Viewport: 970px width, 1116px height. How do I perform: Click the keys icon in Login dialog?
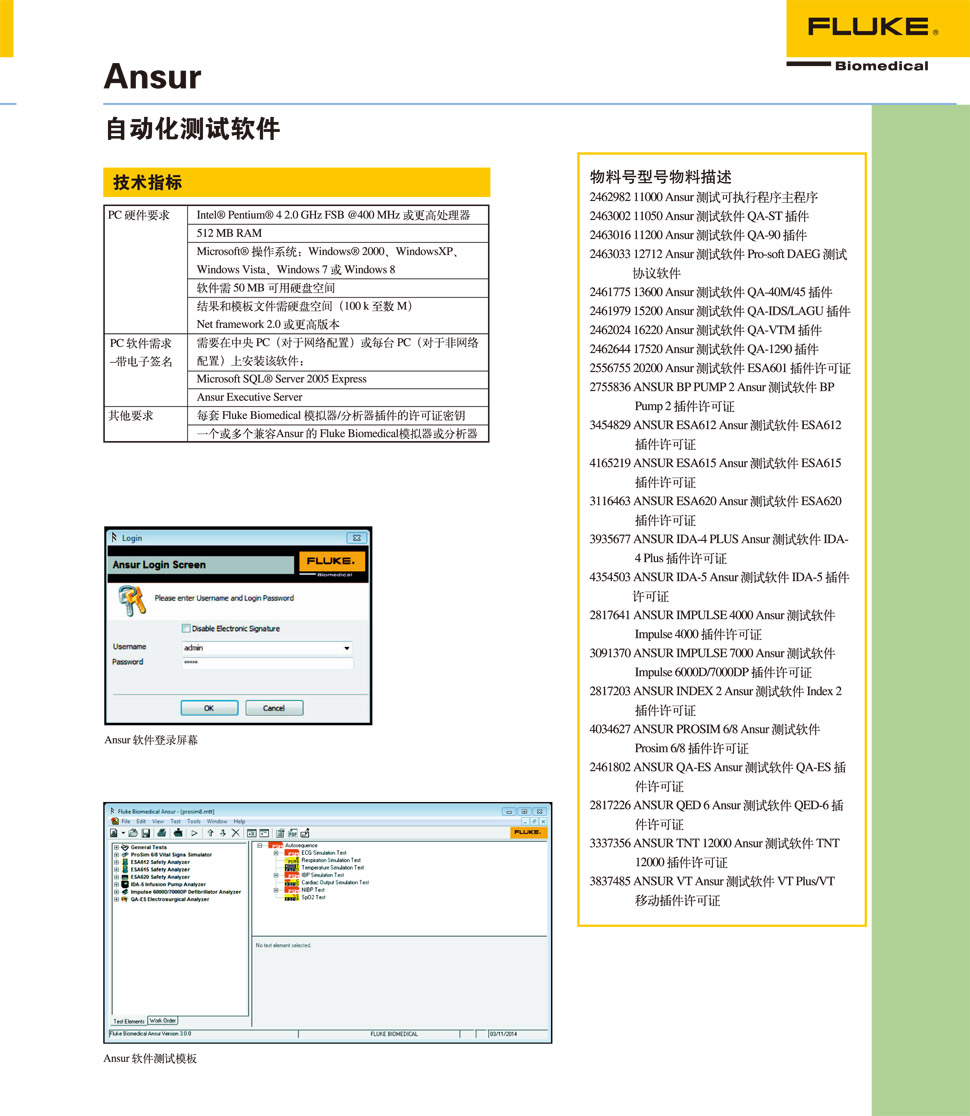coord(132,600)
